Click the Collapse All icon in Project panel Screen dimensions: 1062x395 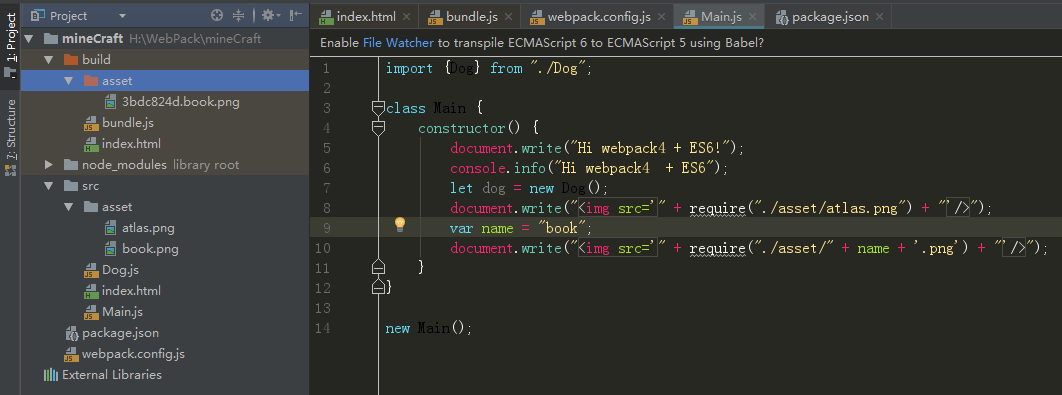(x=238, y=15)
